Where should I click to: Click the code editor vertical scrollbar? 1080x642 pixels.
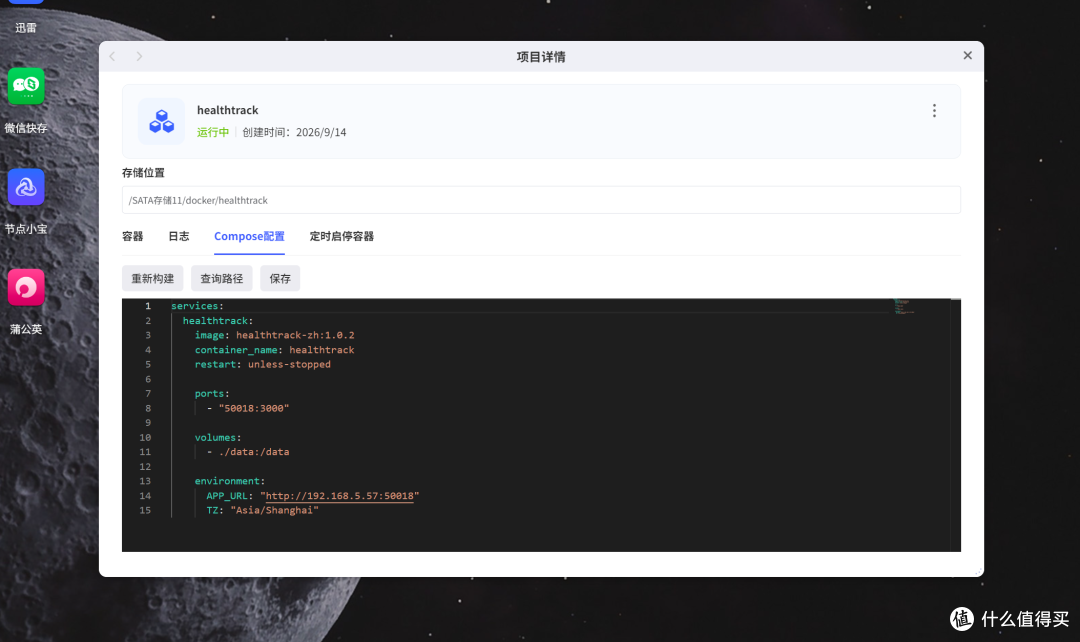[955, 425]
